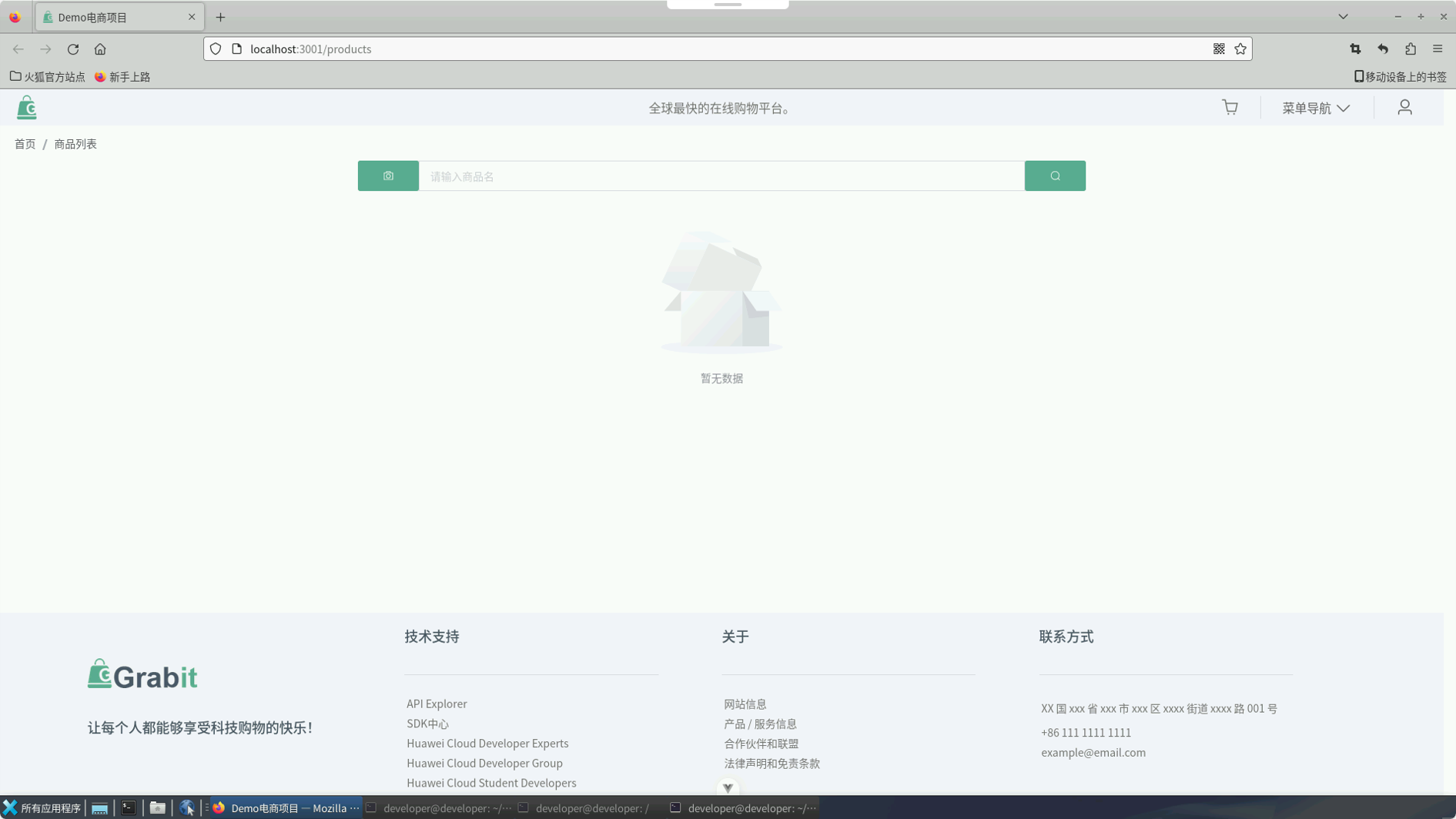Image resolution: width=1456 pixels, height=819 pixels.
Task: Open the Firefox hamburger application menu
Action: click(1438, 49)
